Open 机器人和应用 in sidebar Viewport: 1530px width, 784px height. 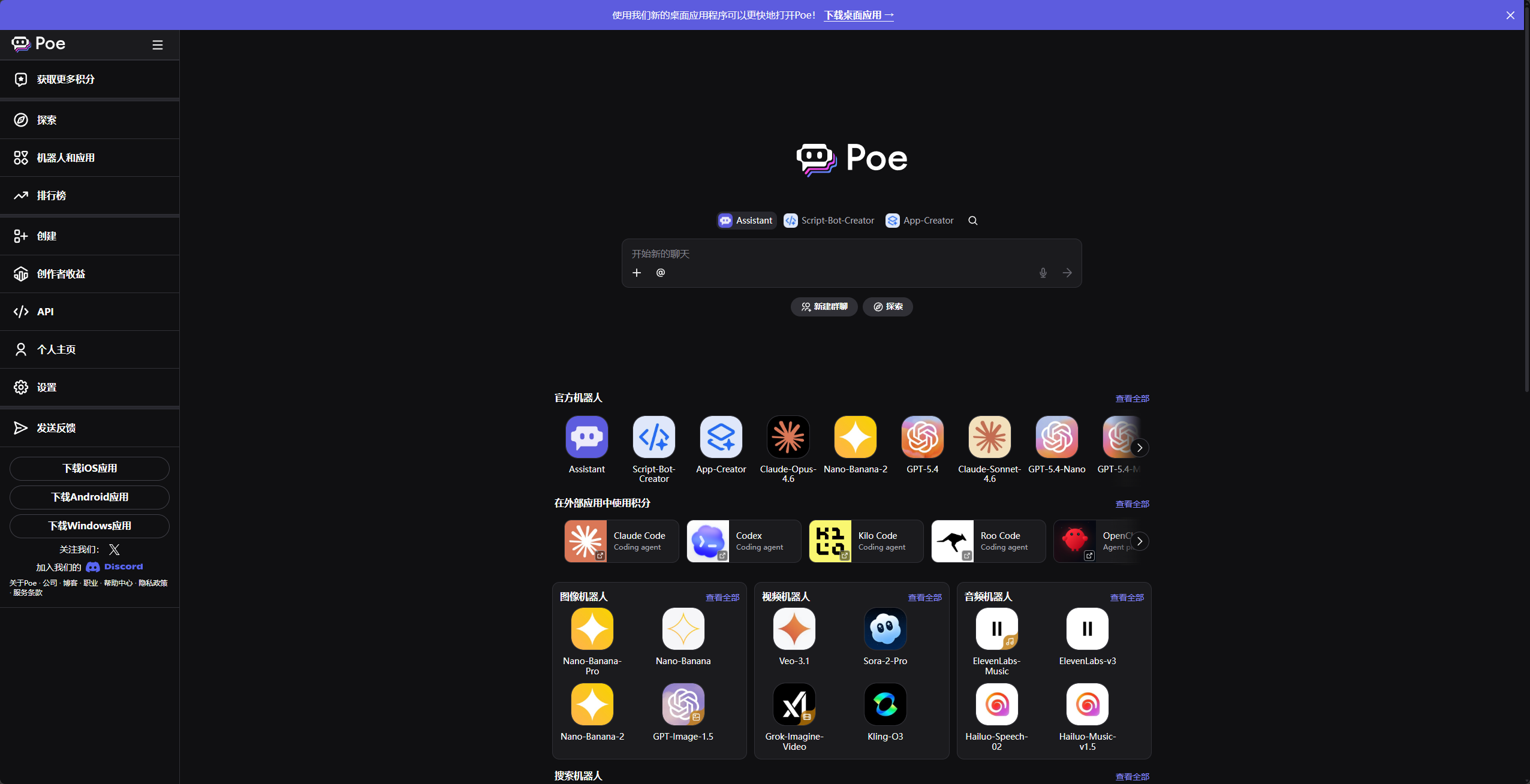(x=89, y=158)
